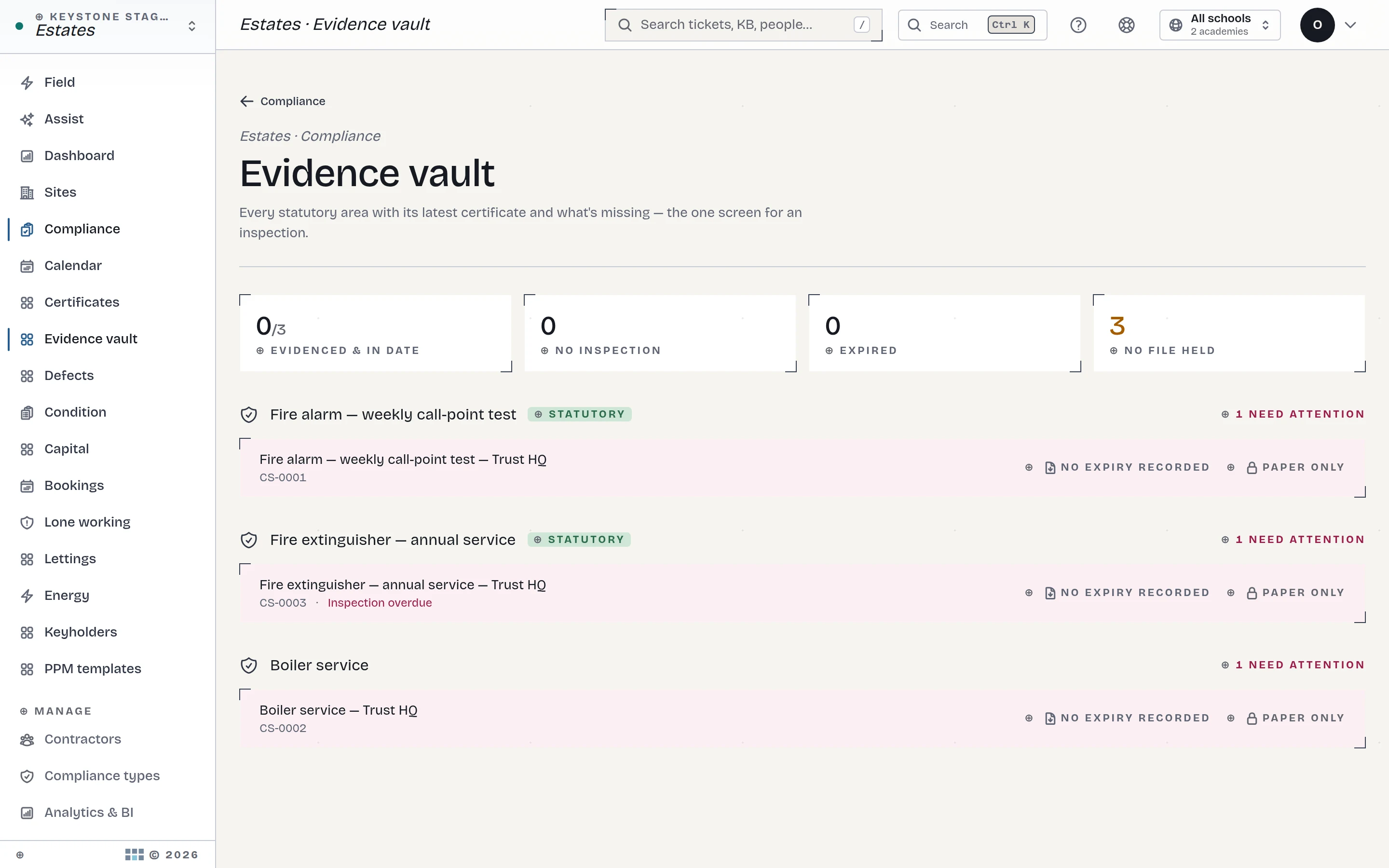Image resolution: width=1389 pixels, height=868 pixels.
Task: Expand the user account chevron
Action: 1350,25
